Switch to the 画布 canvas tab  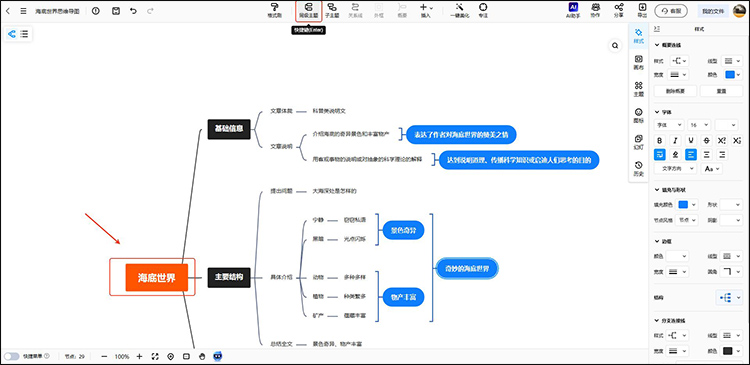(638, 62)
